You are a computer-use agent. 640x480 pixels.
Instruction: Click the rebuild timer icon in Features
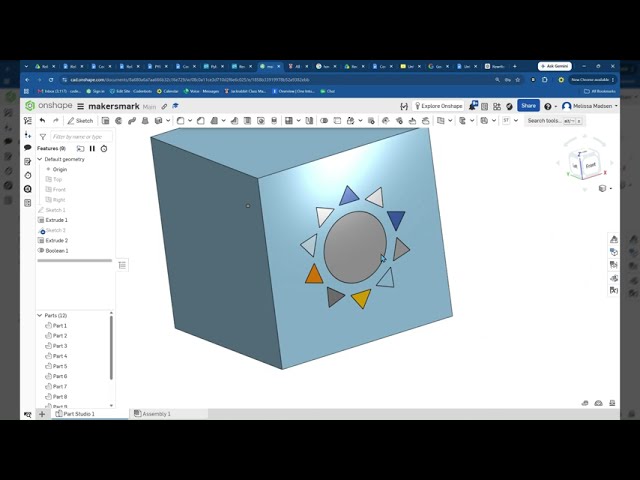pyautogui.click(x=104, y=149)
